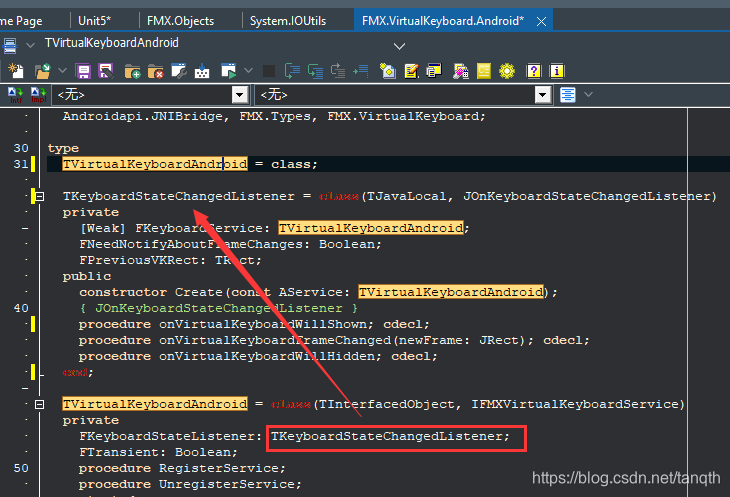Click the Run to Cursor icon
This screenshot has height=497, width=730.
coord(361,71)
